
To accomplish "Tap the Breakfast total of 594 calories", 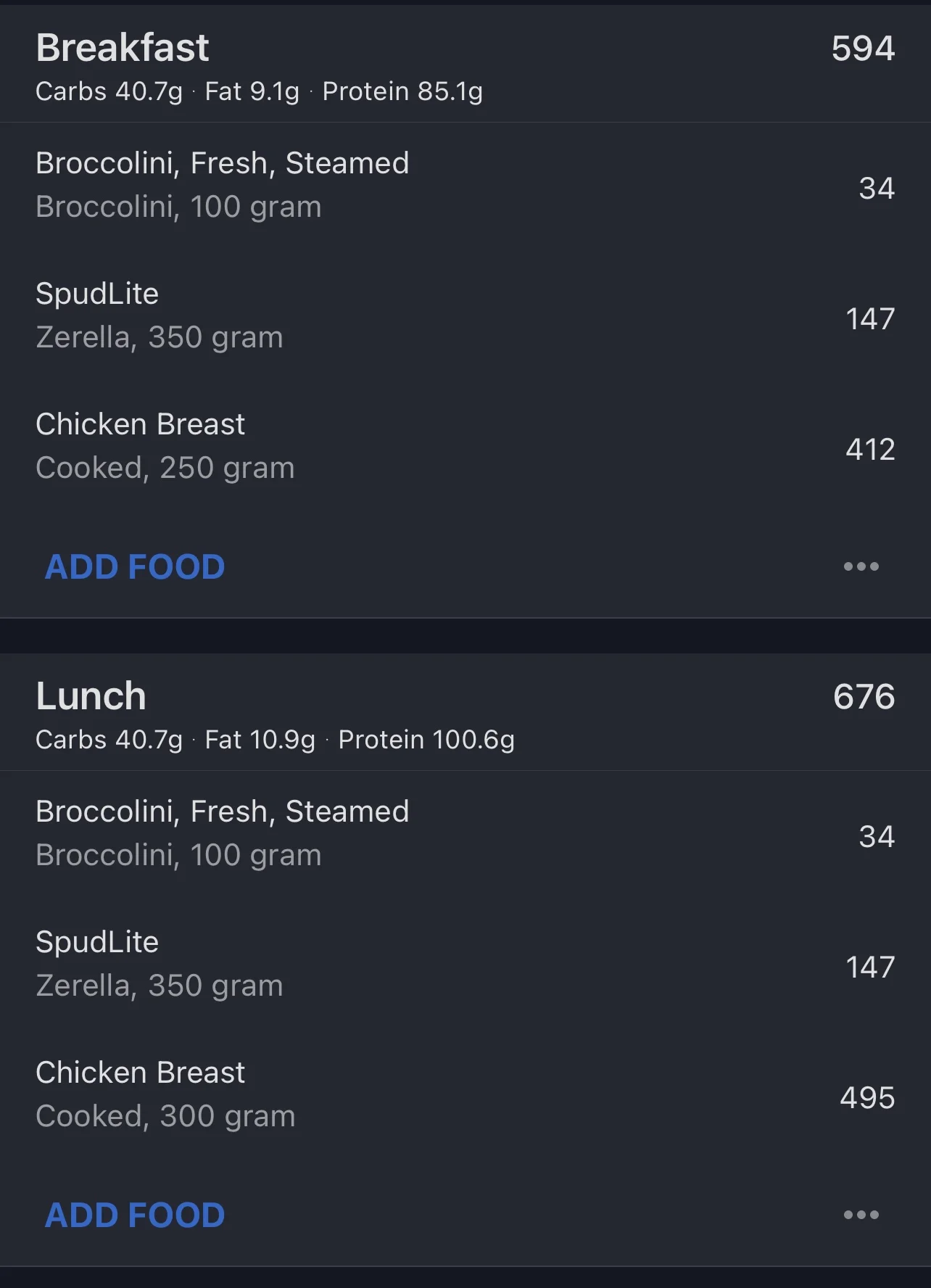I will click(x=863, y=49).
